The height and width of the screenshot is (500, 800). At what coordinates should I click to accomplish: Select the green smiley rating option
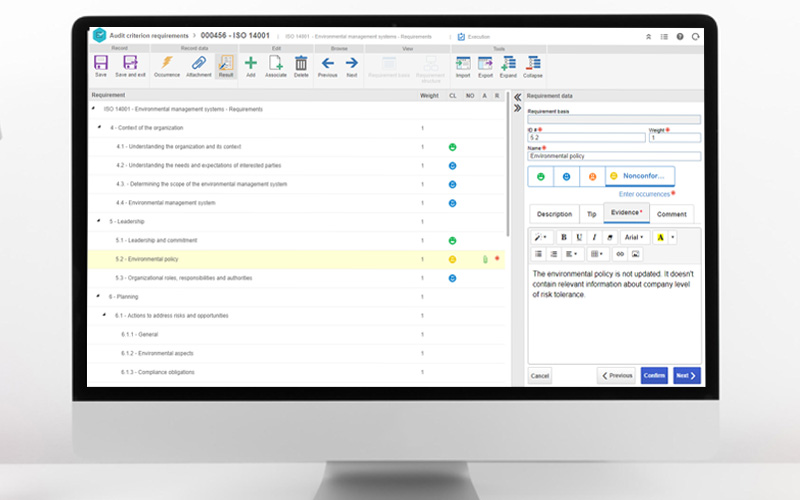(541, 177)
